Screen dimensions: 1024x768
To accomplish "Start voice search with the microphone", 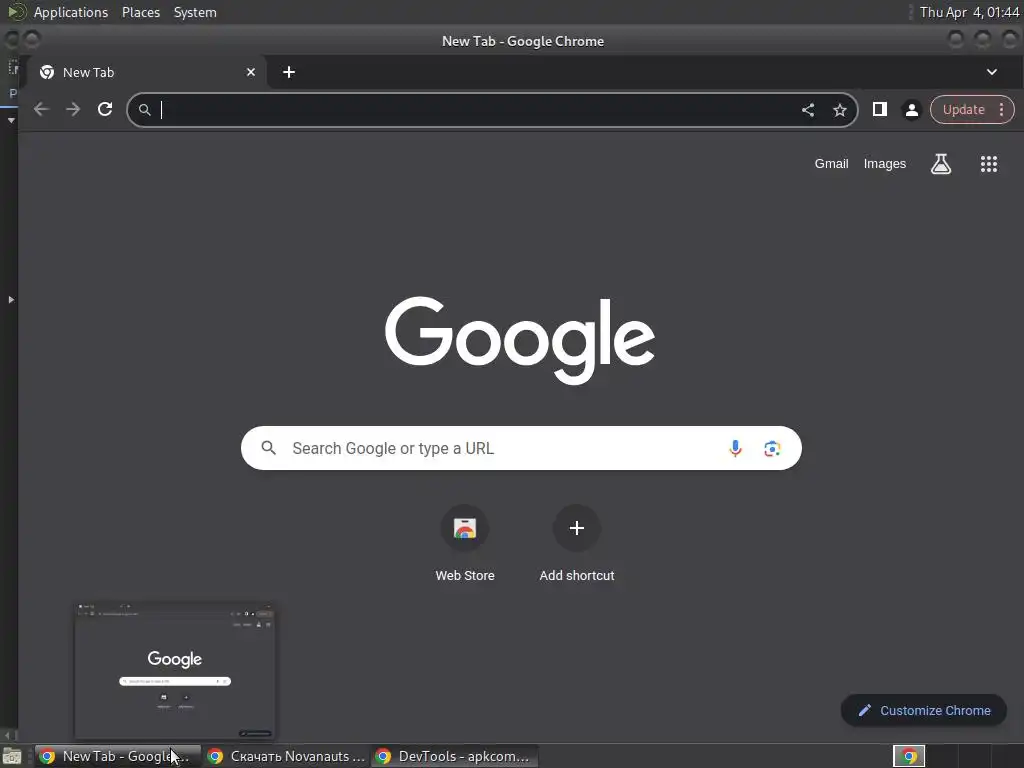I will click(x=735, y=449).
